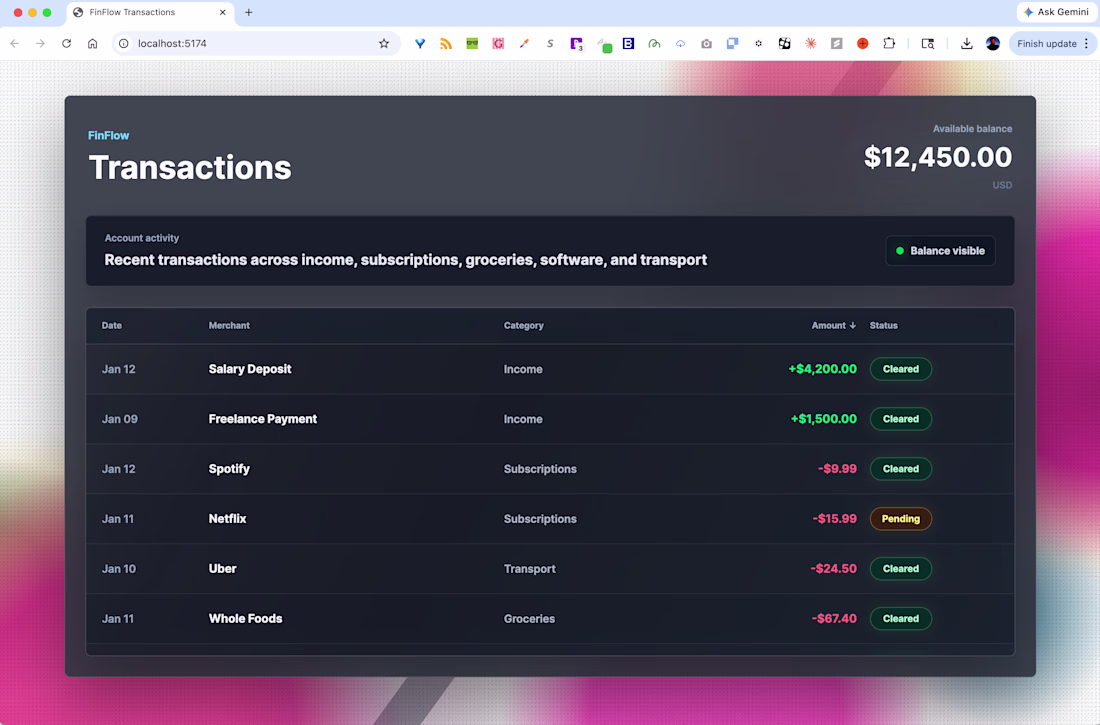Viewport: 1100px width, 725px height.
Task: Click the Merchant column header
Action: (229, 326)
